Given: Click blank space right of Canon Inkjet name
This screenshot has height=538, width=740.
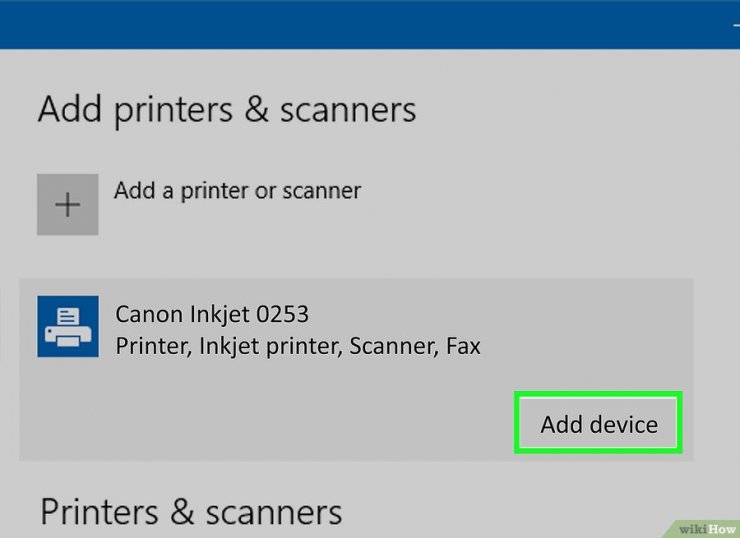Looking at the screenshot, I should (500, 314).
